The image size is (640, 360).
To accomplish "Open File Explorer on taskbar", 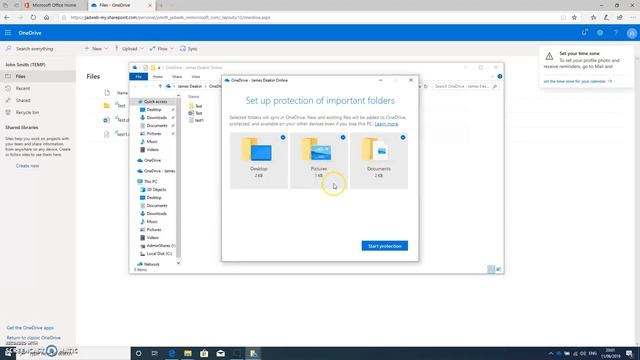I will click(188, 353).
